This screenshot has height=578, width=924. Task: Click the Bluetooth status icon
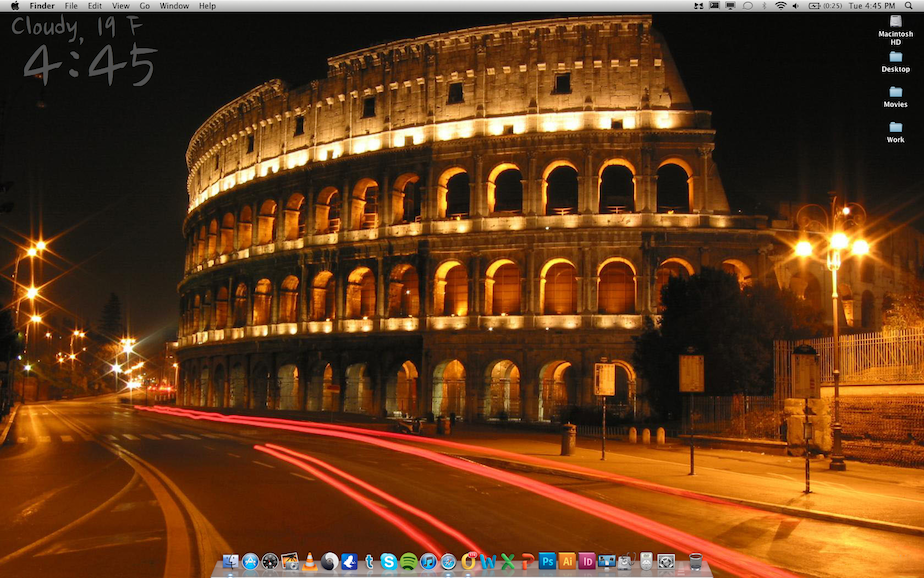[x=764, y=6]
